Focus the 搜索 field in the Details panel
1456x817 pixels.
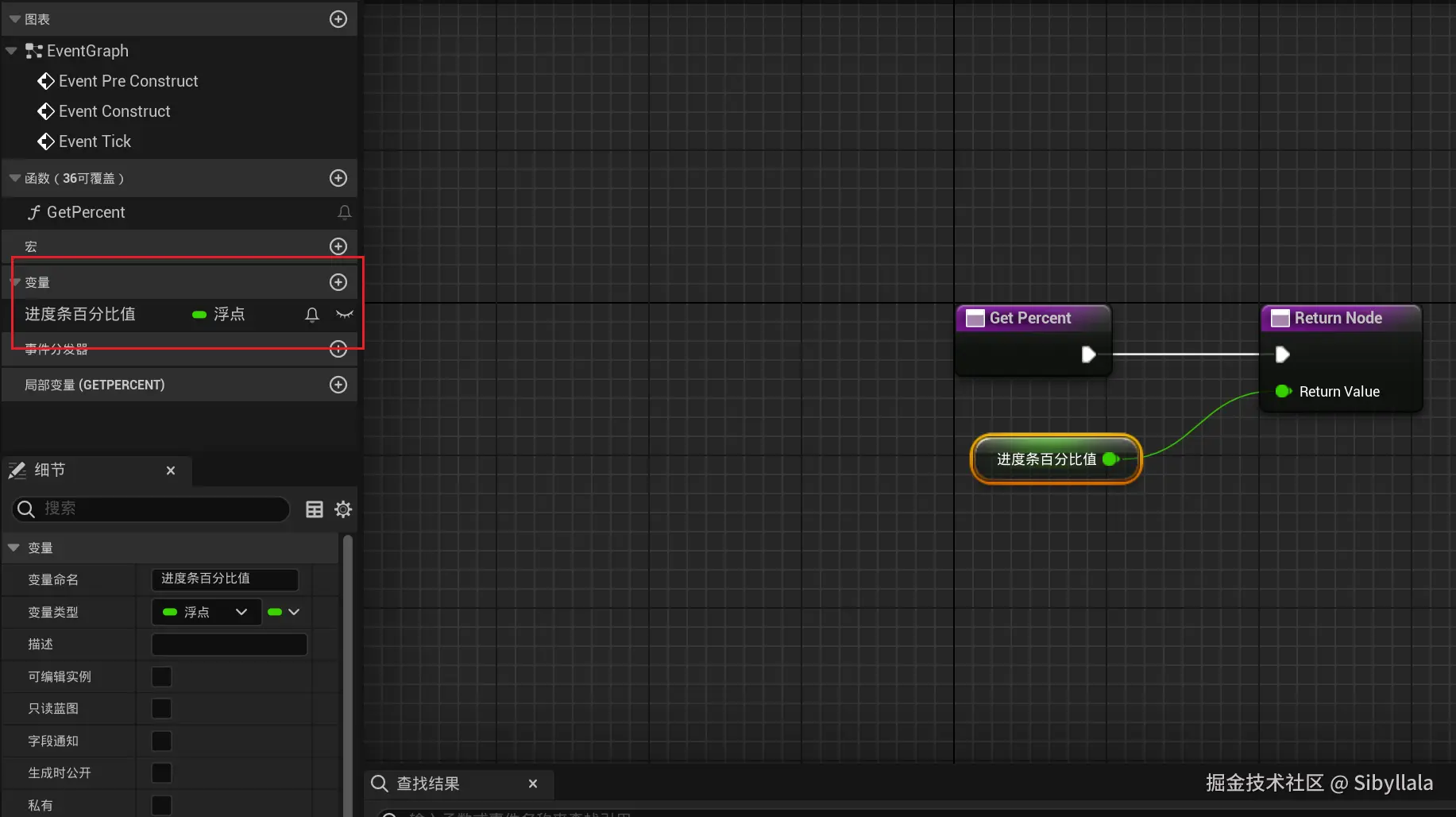151,509
